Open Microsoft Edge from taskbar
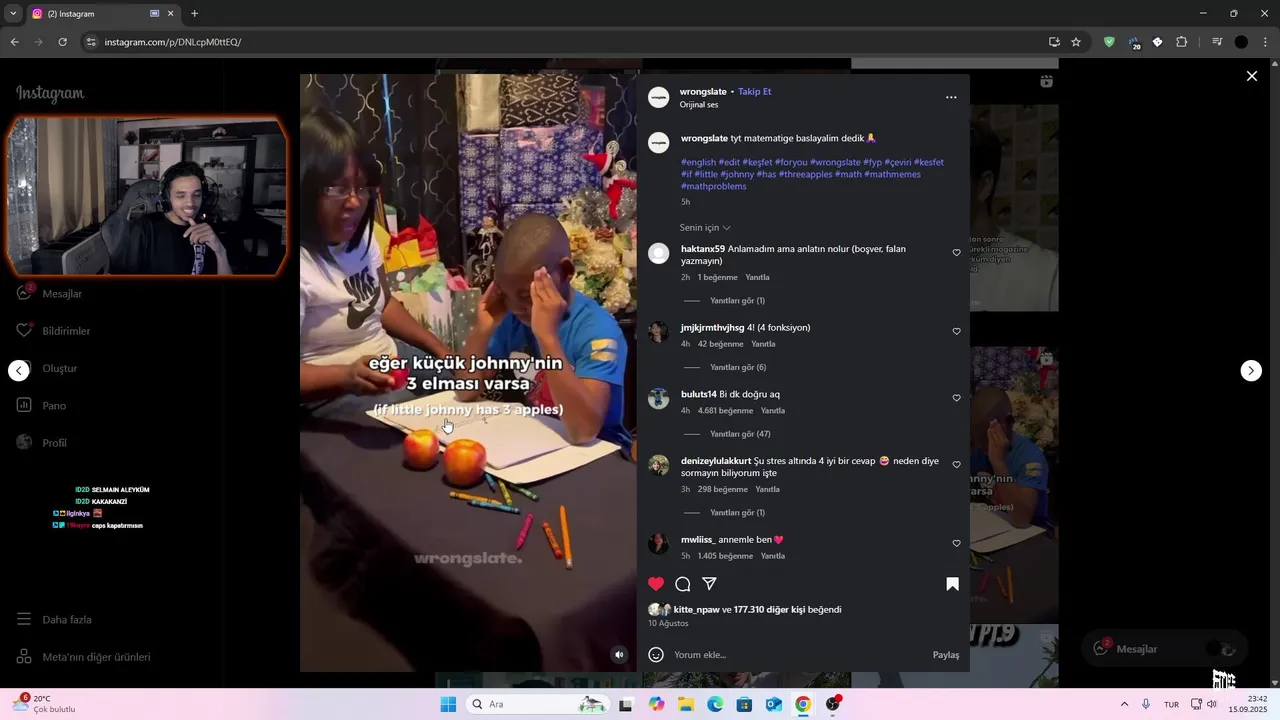The image size is (1280, 720). click(x=715, y=704)
